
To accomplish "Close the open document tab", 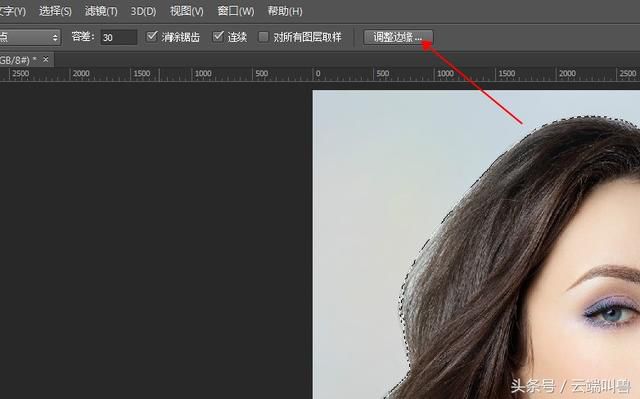I will (46, 60).
